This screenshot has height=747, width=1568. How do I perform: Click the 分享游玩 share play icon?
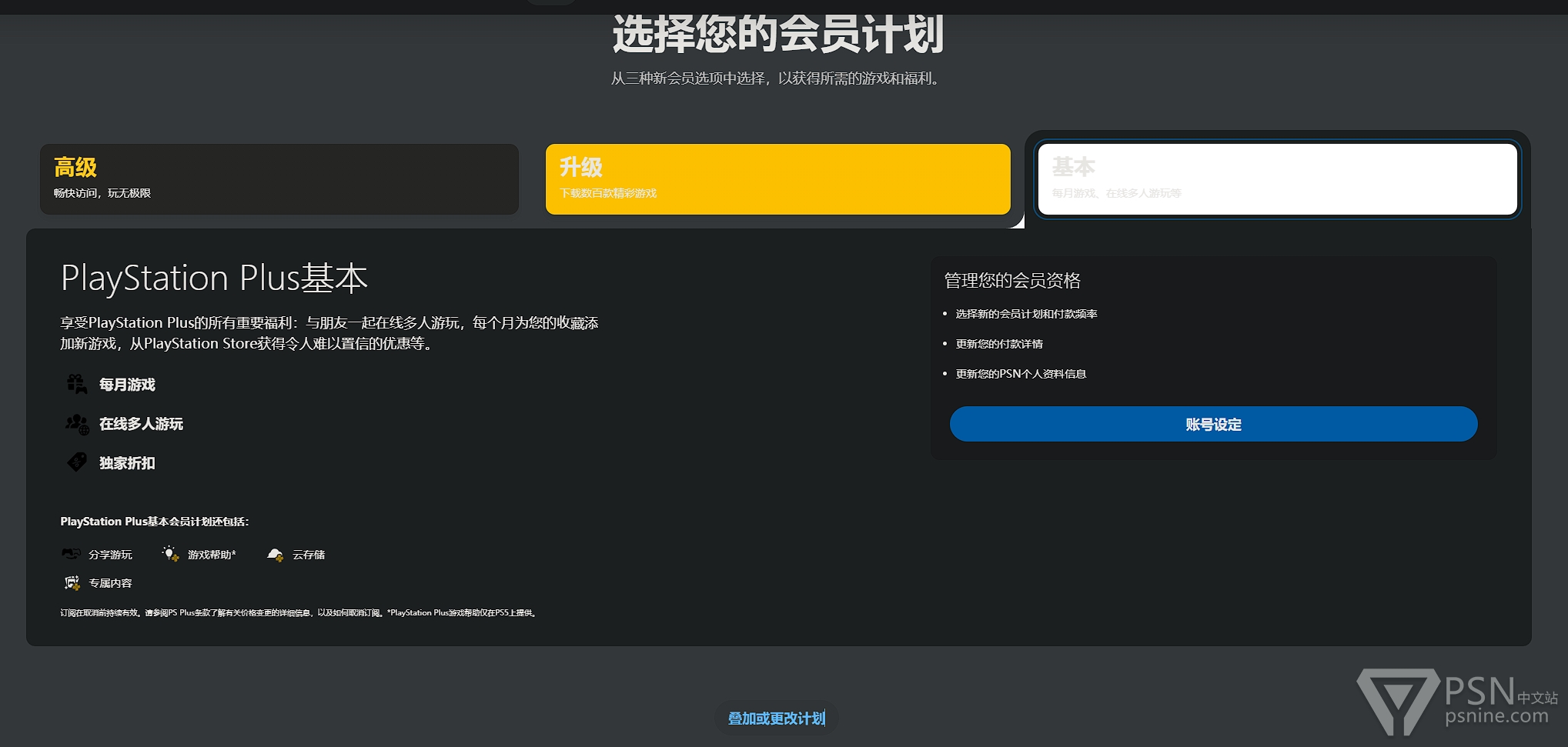71,554
